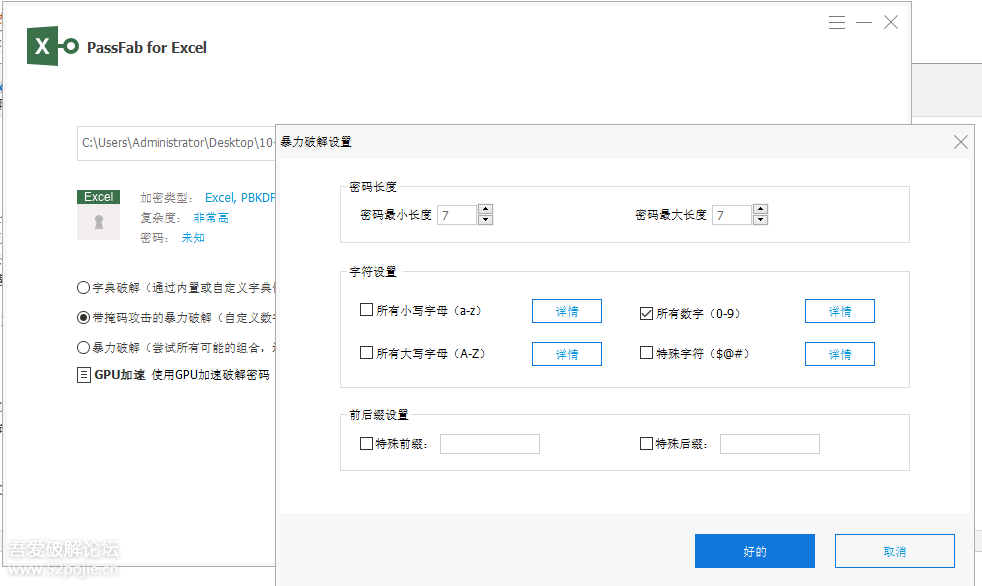The height and width of the screenshot is (586, 982).
Task: Decrease 密码最大长度 with down arrow
Action: [760, 220]
